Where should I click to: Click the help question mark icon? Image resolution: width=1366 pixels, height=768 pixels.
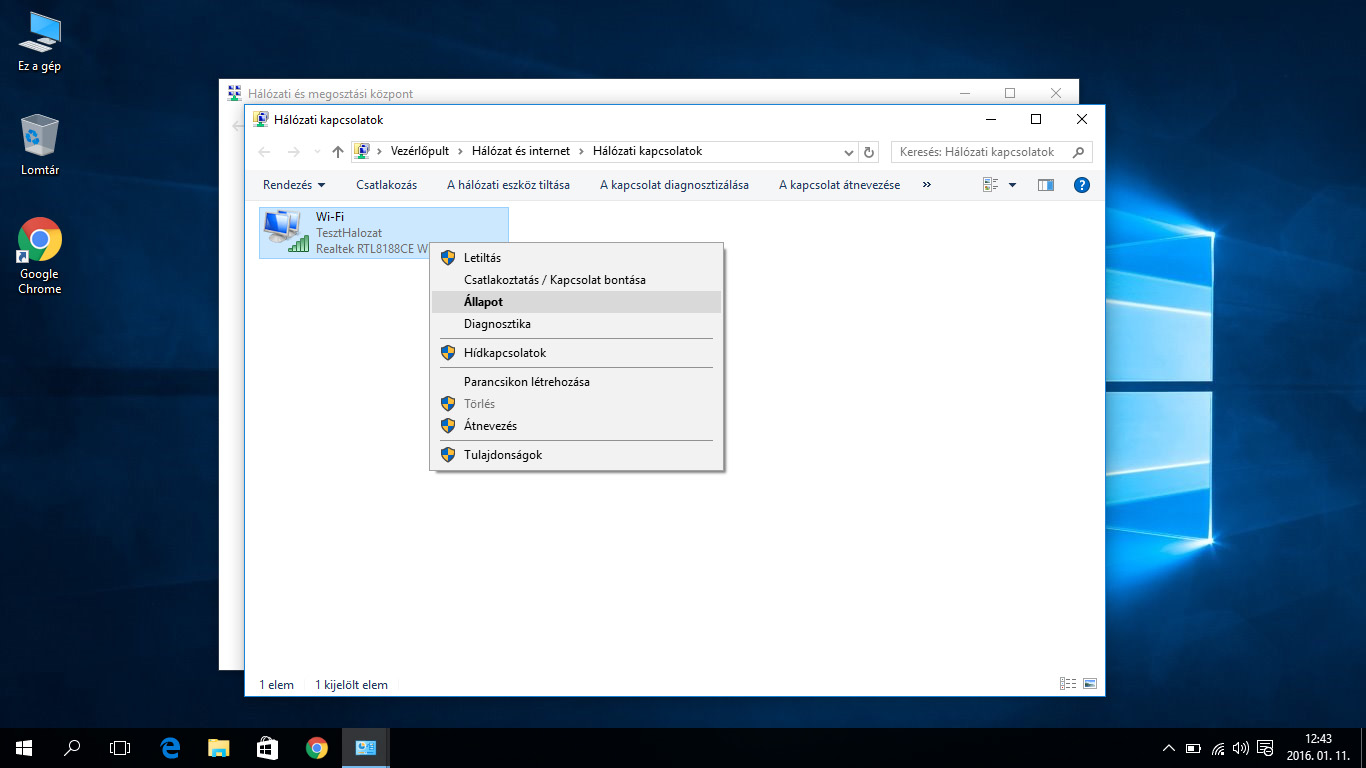(x=1081, y=185)
